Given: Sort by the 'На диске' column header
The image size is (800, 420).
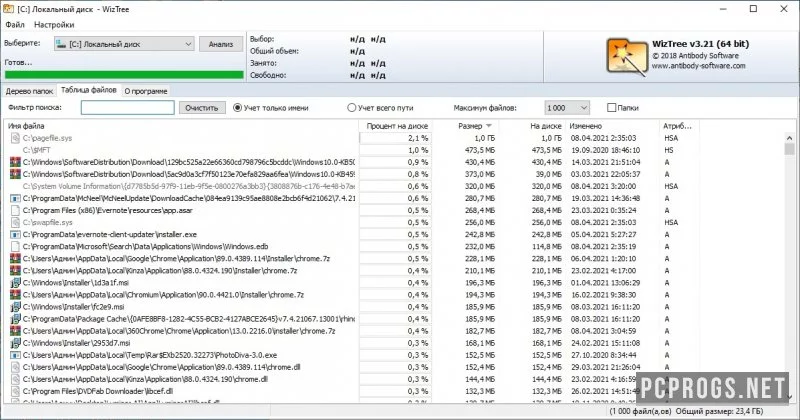Looking at the screenshot, I should (x=532, y=126).
